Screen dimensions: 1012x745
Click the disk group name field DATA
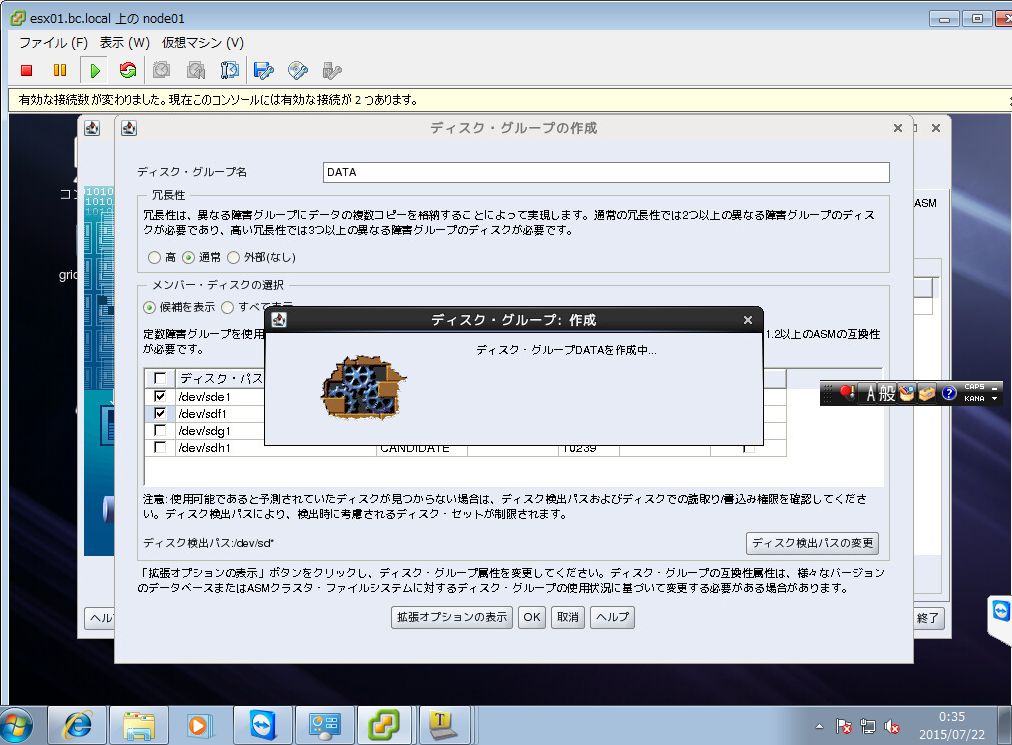click(x=606, y=172)
